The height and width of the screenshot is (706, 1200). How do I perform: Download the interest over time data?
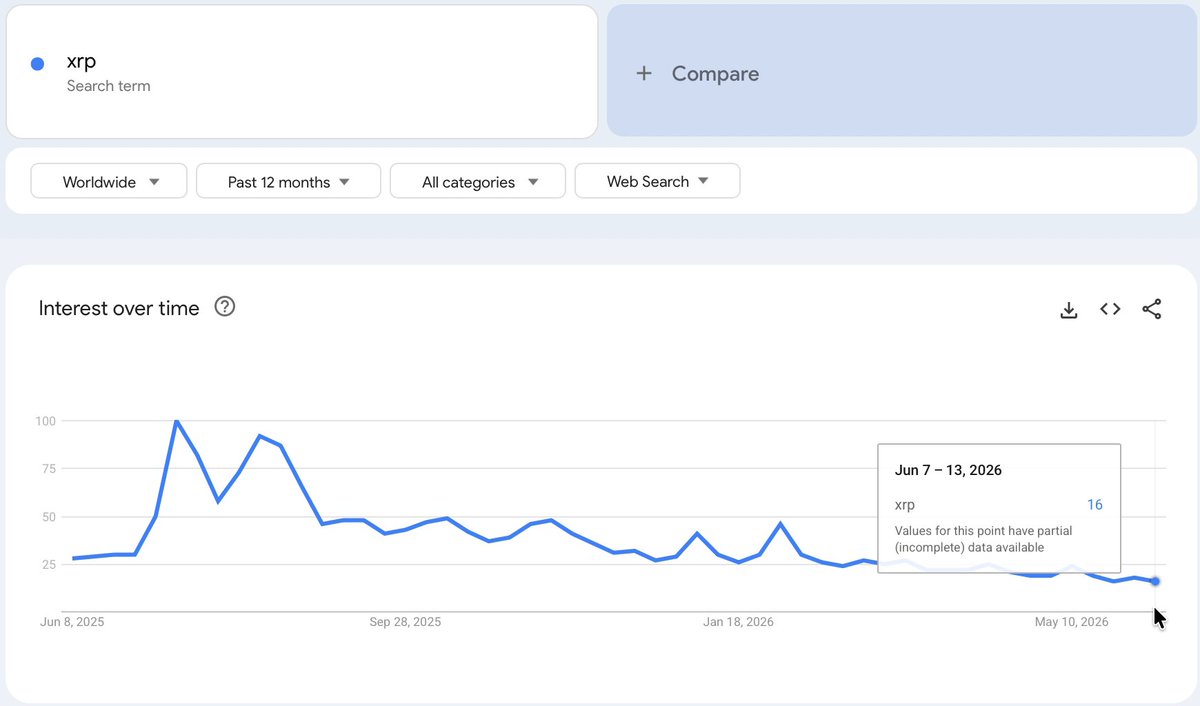tap(1069, 310)
